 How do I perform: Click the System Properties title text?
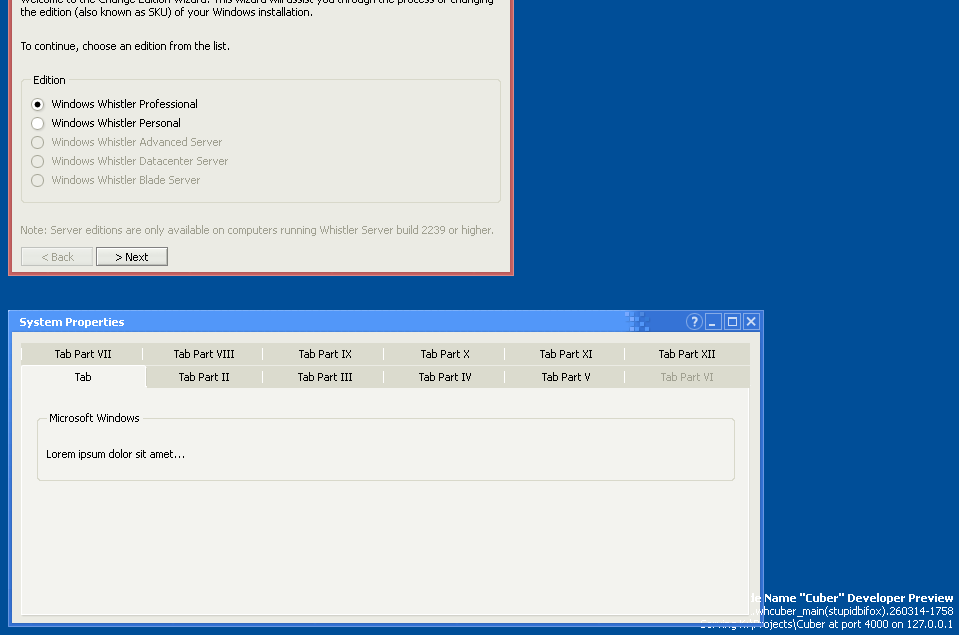coord(72,322)
